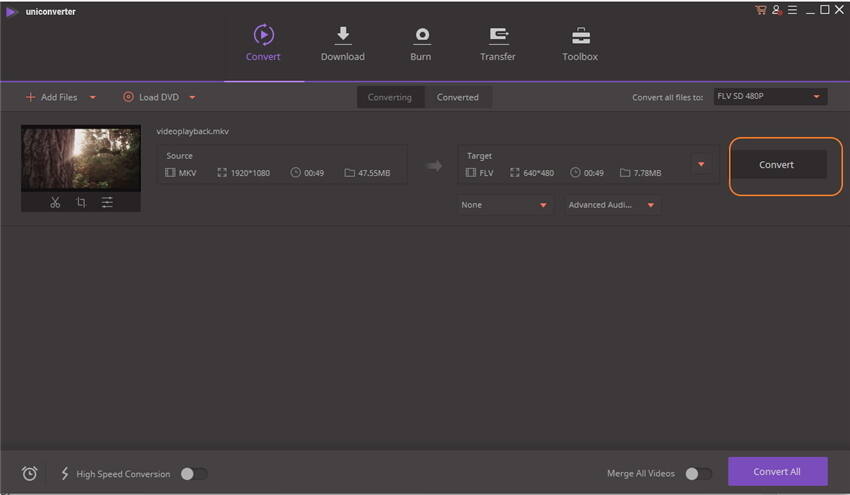The height and width of the screenshot is (495, 850).
Task: Click the target format FLV label
Action: (486, 173)
